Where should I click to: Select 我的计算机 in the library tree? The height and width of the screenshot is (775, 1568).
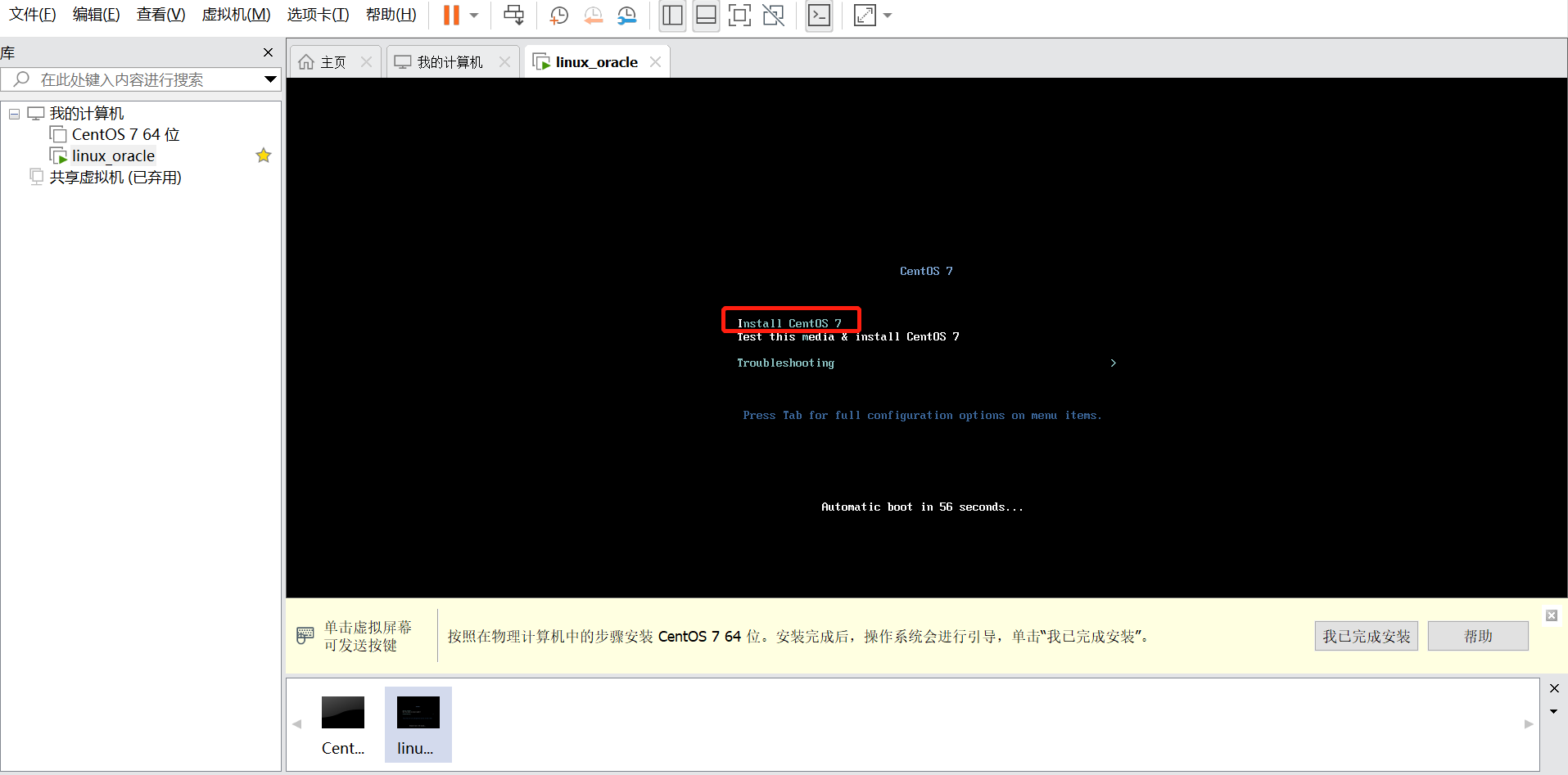pos(87,113)
